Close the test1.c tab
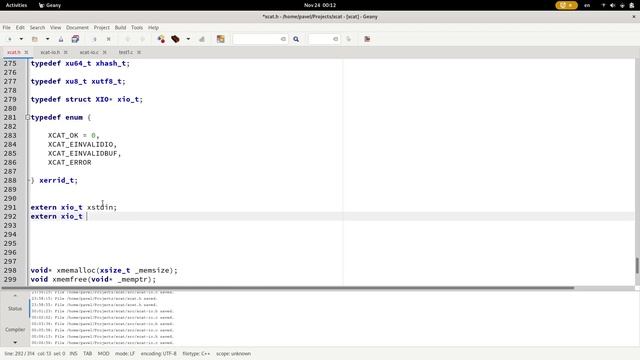 [x=139, y=52]
